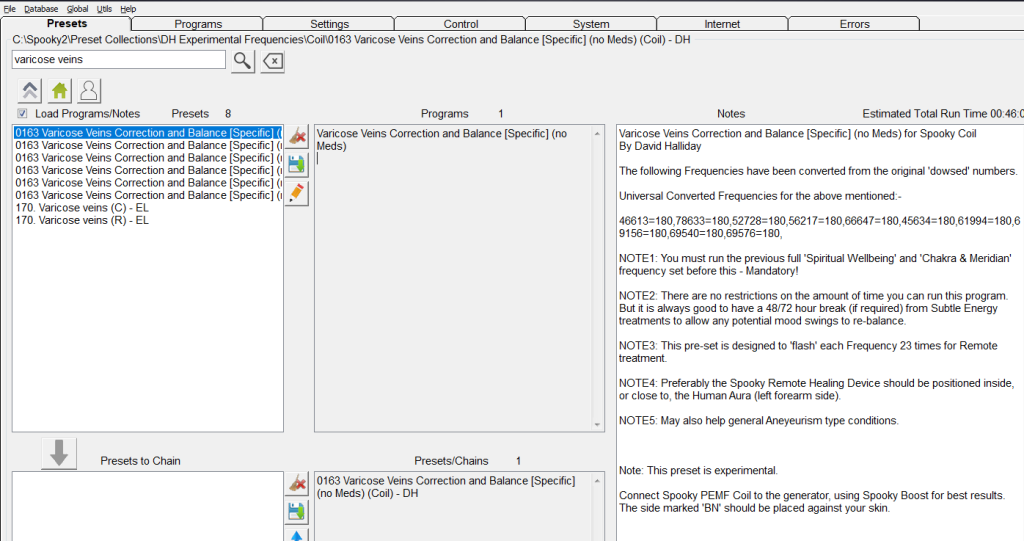The width and height of the screenshot is (1024, 541).
Task: Save chain using lower floppy disk icon
Action: pyautogui.click(x=297, y=512)
